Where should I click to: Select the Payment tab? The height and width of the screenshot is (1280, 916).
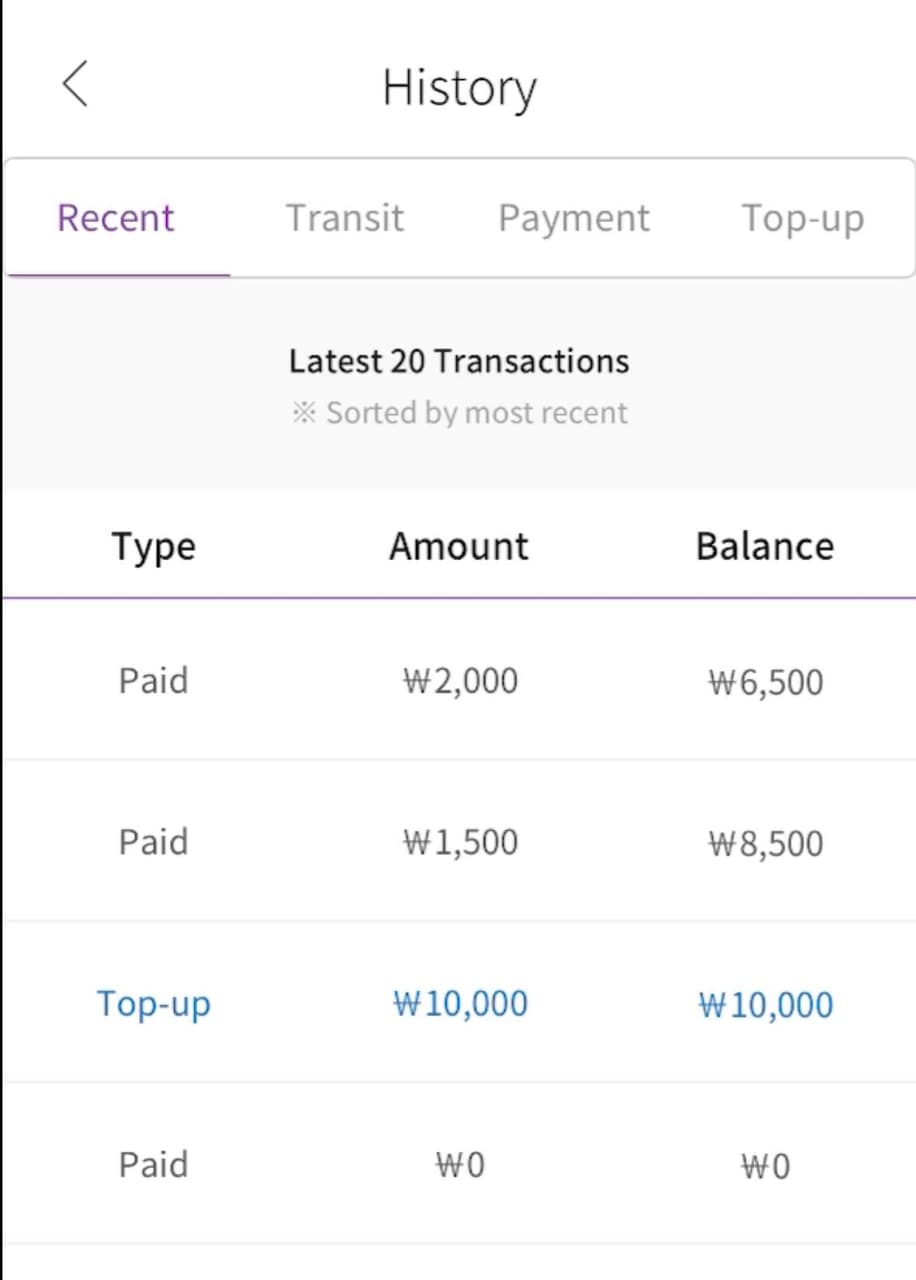point(574,217)
